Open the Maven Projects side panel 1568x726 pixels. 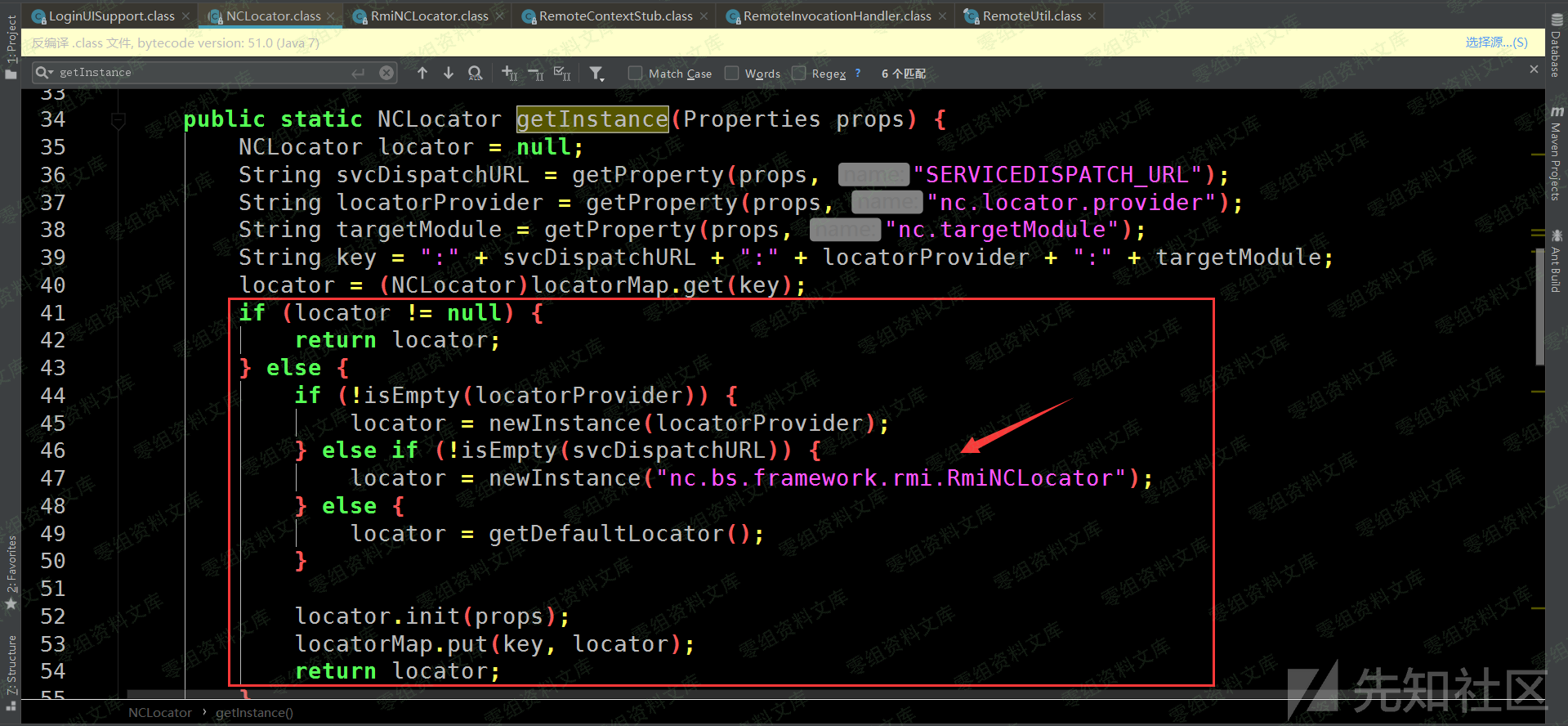1556,155
